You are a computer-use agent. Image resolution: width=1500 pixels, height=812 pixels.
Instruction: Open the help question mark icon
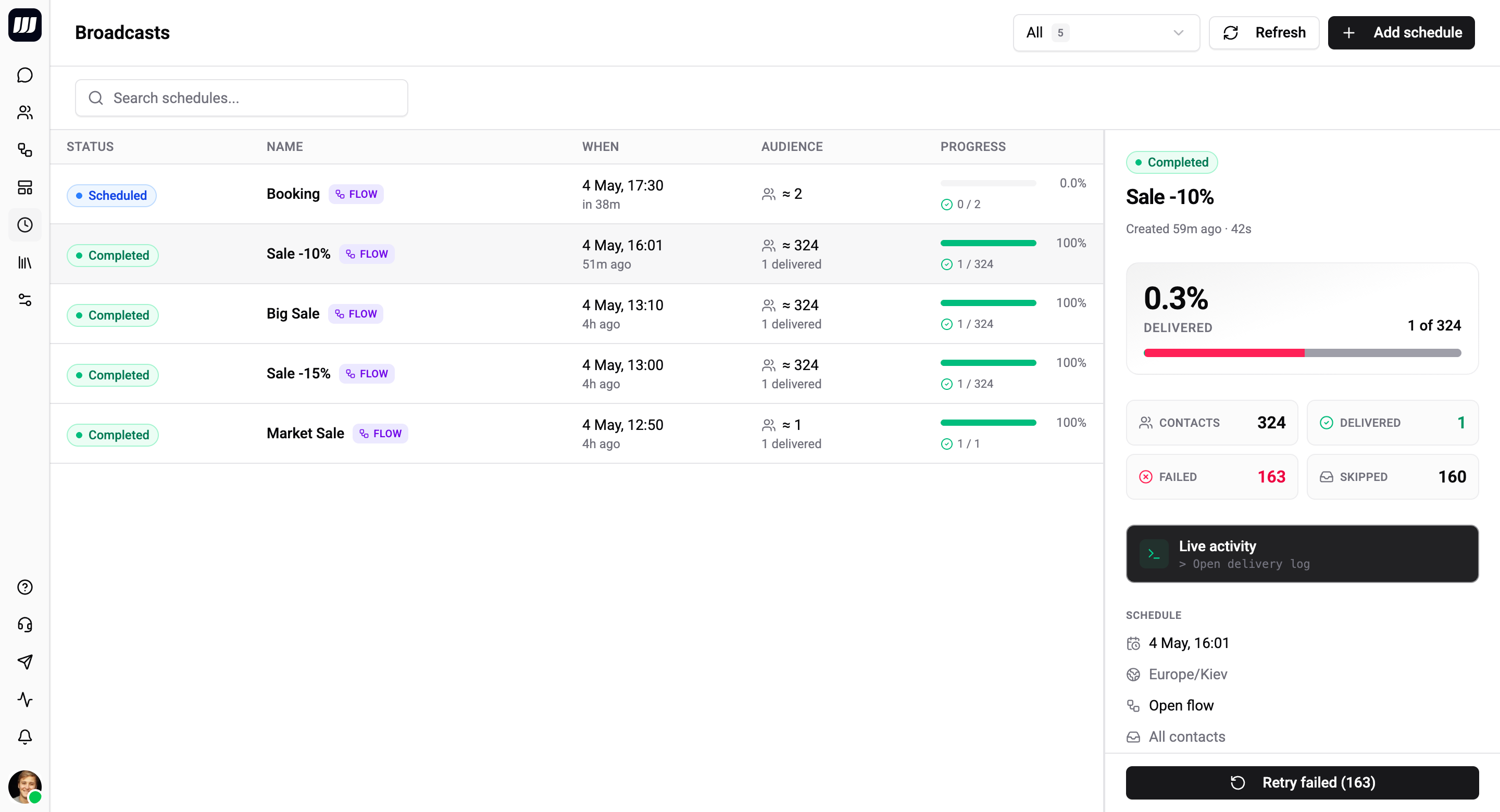[x=25, y=587]
